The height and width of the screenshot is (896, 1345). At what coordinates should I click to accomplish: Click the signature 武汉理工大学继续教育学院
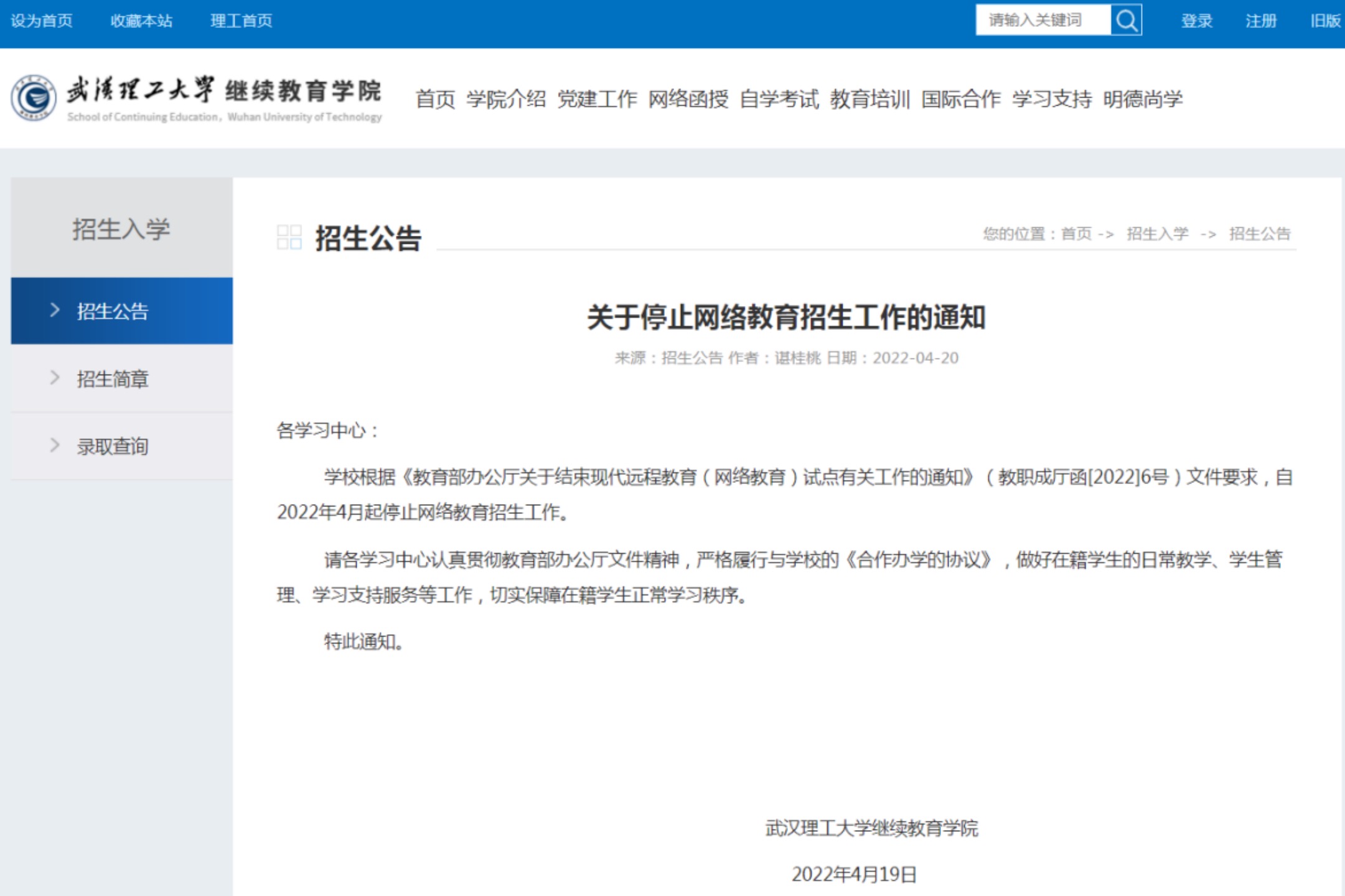click(871, 828)
